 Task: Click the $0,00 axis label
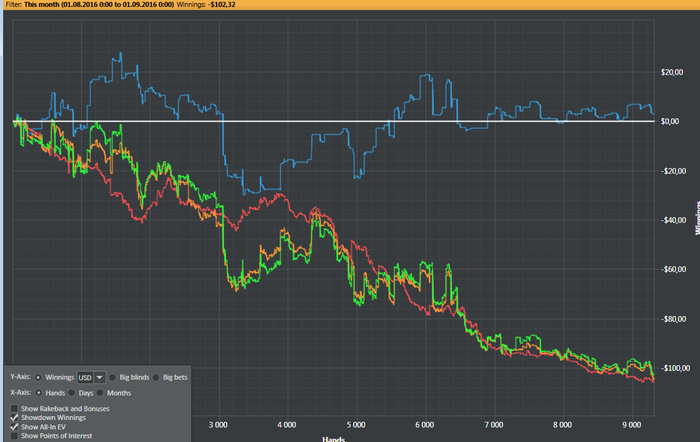click(x=670, y=121)
